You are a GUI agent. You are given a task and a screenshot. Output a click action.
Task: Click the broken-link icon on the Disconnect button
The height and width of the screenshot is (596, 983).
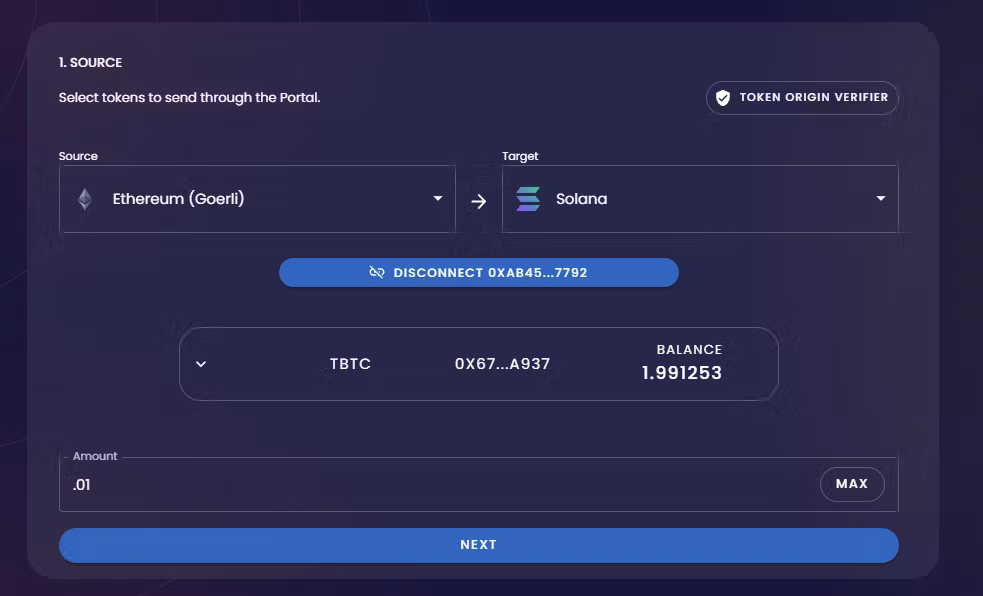click(377, 272)
